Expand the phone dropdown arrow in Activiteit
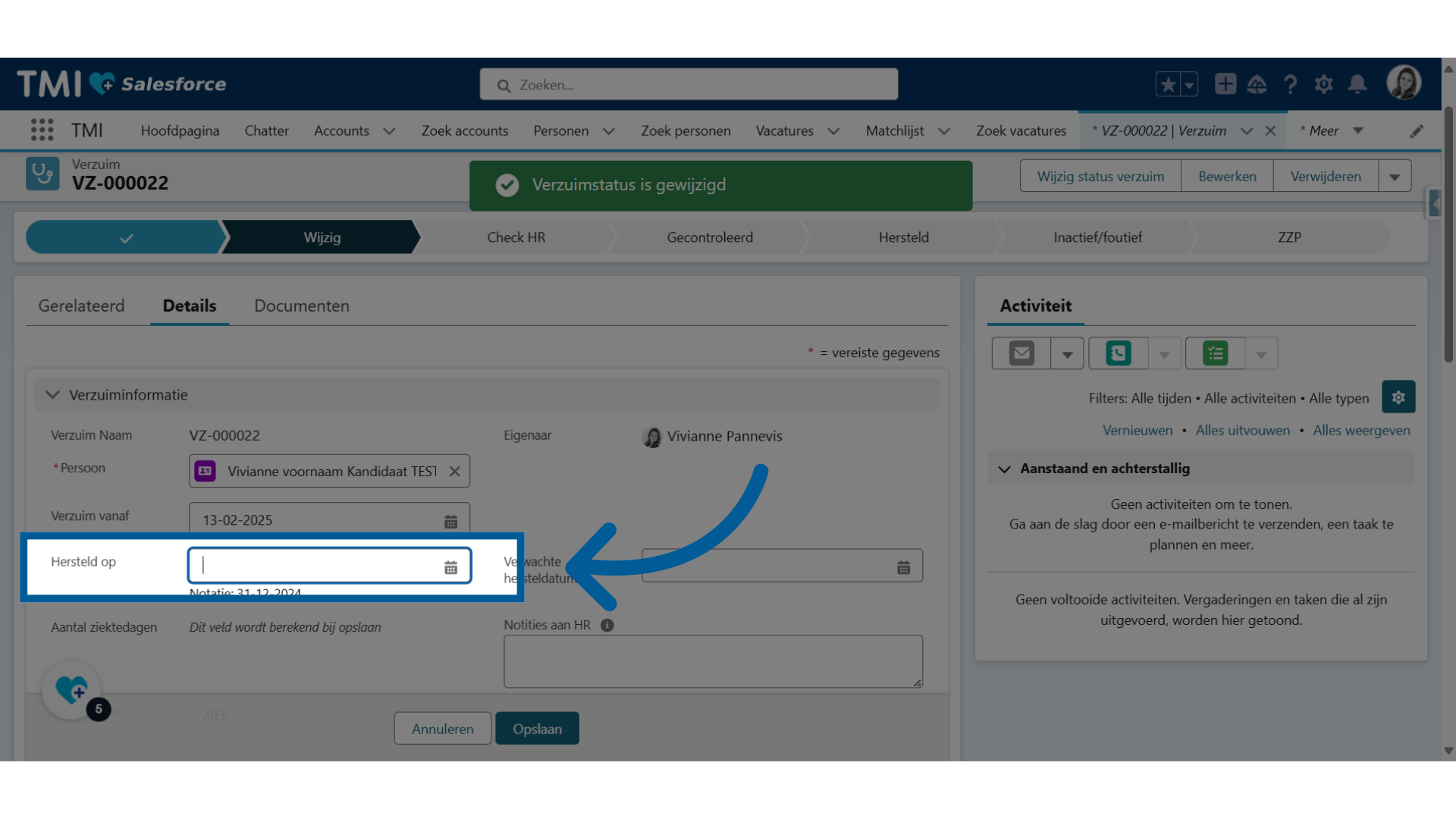This screenshot has width=1456, height=819. pyautogui.click(x=1163, y=353)
